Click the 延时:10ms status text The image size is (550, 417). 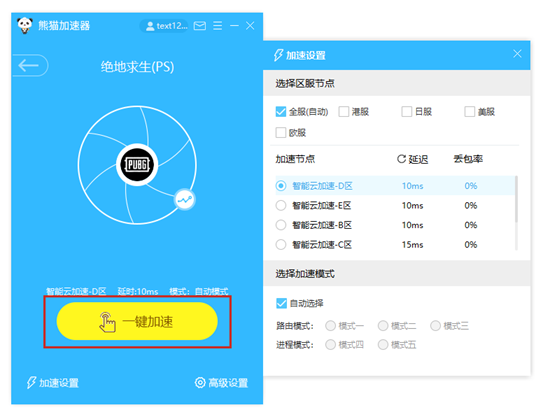(138, 291)
